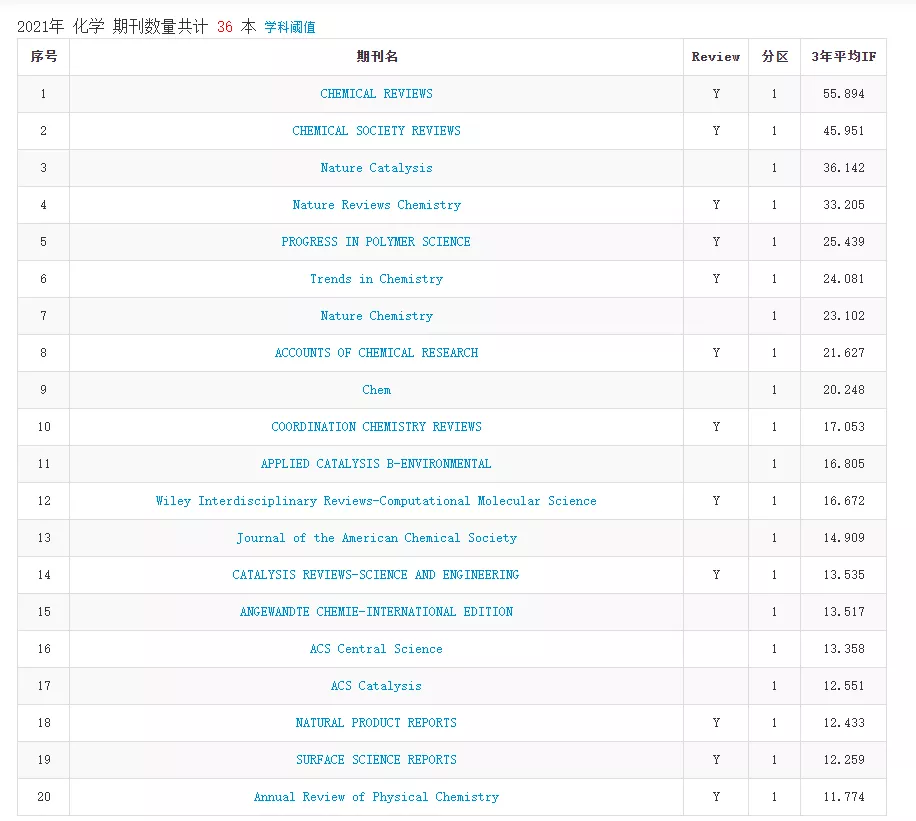Click the Chem journal link
Viewport: 916px width, 821px height.
point(376,390)
